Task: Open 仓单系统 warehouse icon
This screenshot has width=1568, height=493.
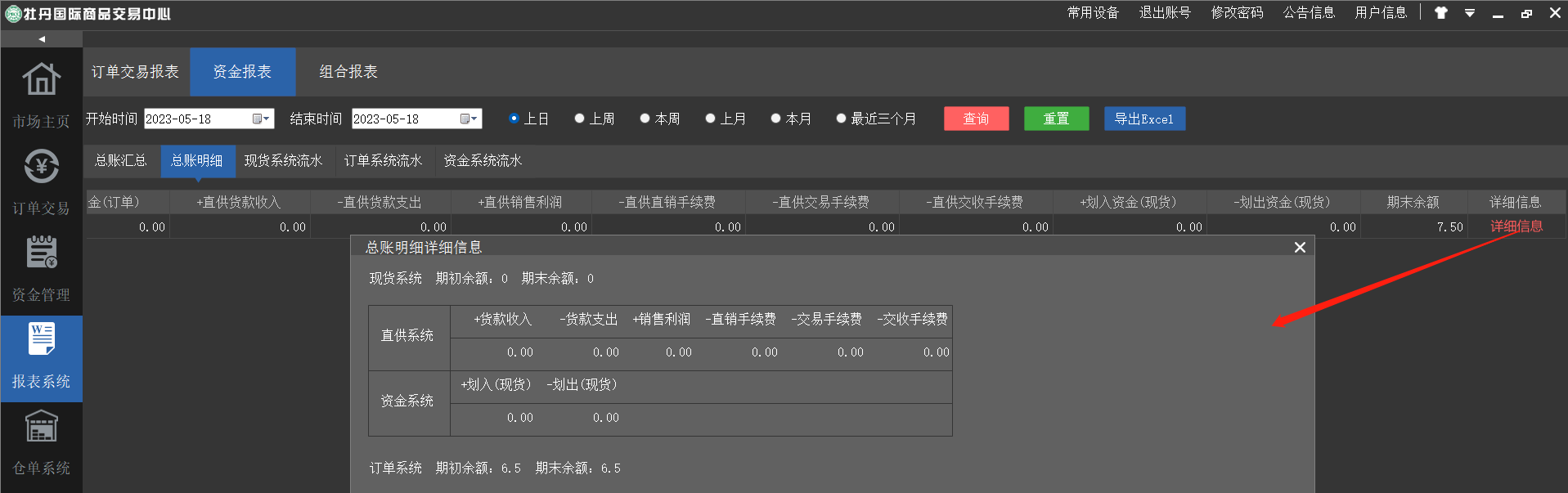Action: [x=41, y=427]
